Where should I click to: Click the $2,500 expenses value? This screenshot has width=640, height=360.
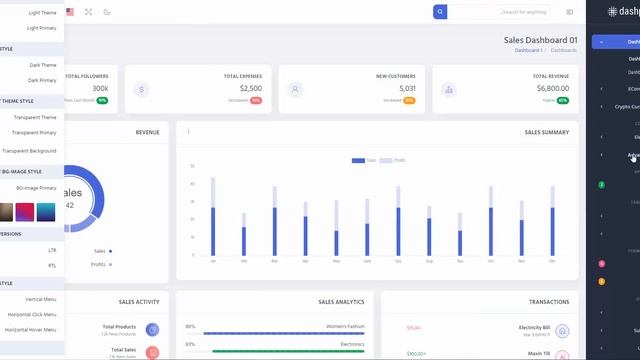coord(251,89)
